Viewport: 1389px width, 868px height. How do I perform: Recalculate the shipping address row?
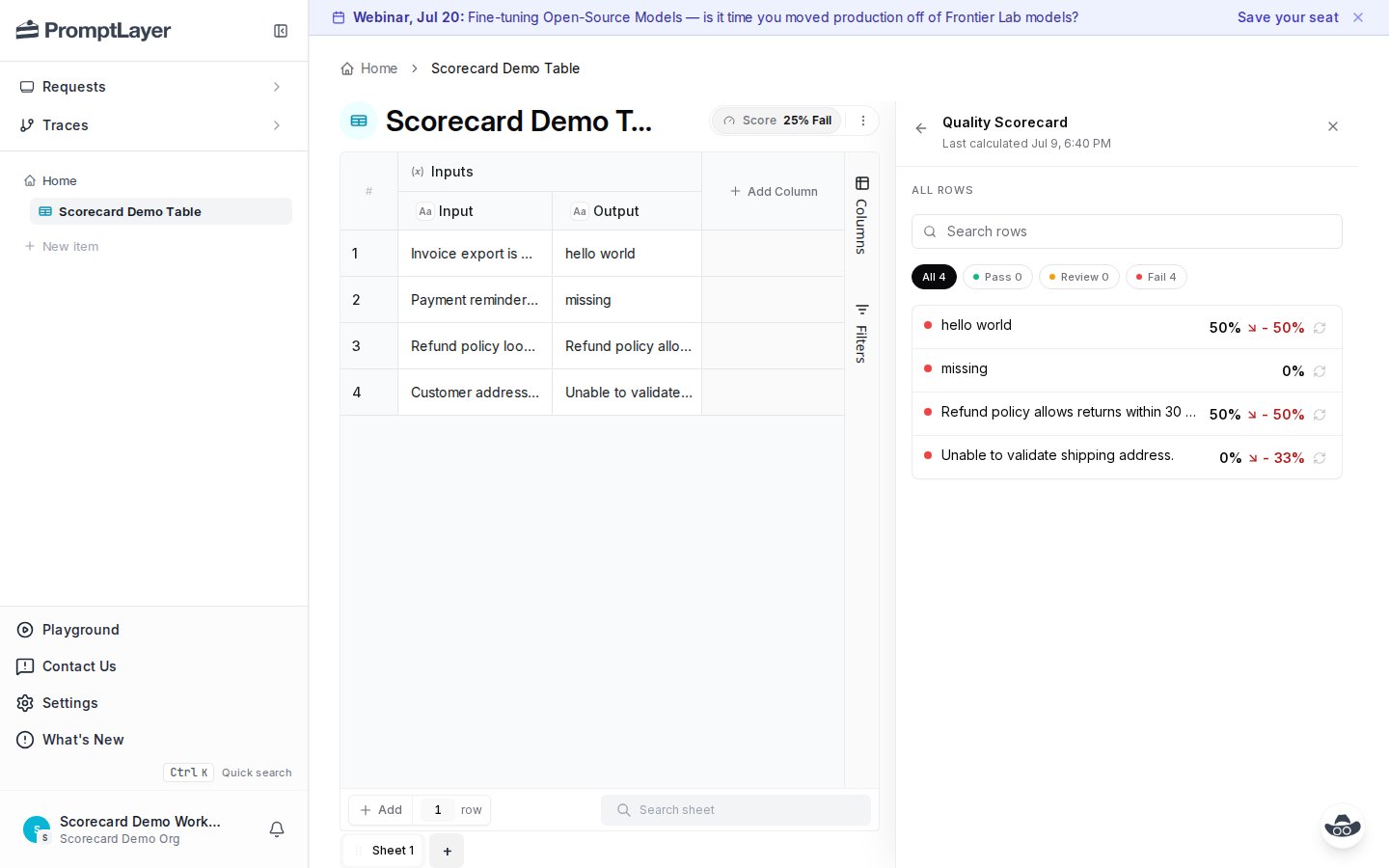click(x=1320, y=458)
